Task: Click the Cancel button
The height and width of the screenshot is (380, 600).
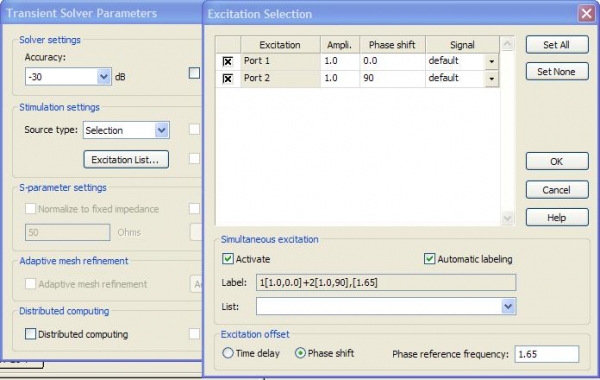Action: pyautogui.click(x=557, y=189)
